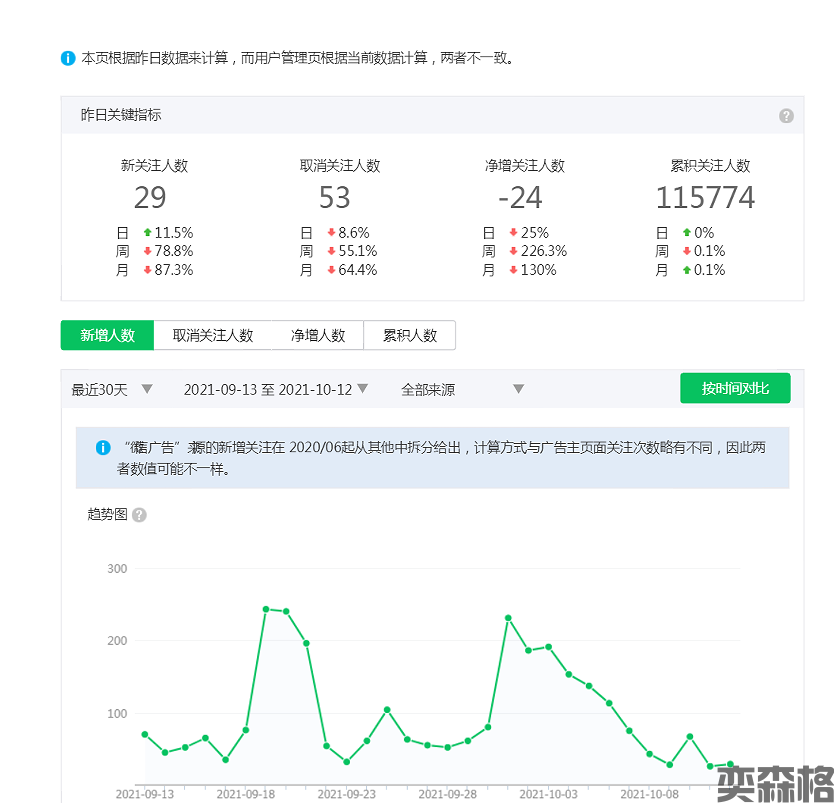
Task: Click the 新关注人数 value 29
Action: 150,198
